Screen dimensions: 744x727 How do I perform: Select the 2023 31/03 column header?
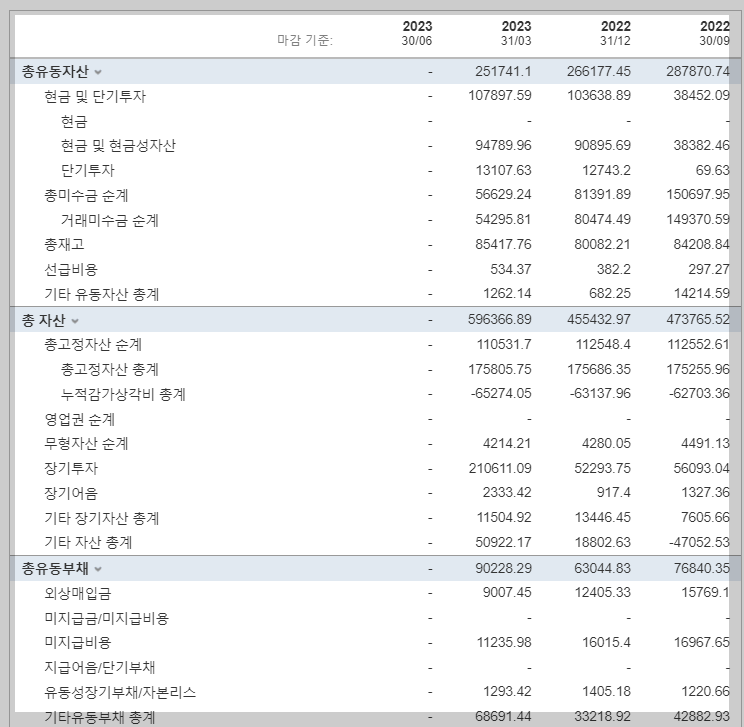pos(516,33)
